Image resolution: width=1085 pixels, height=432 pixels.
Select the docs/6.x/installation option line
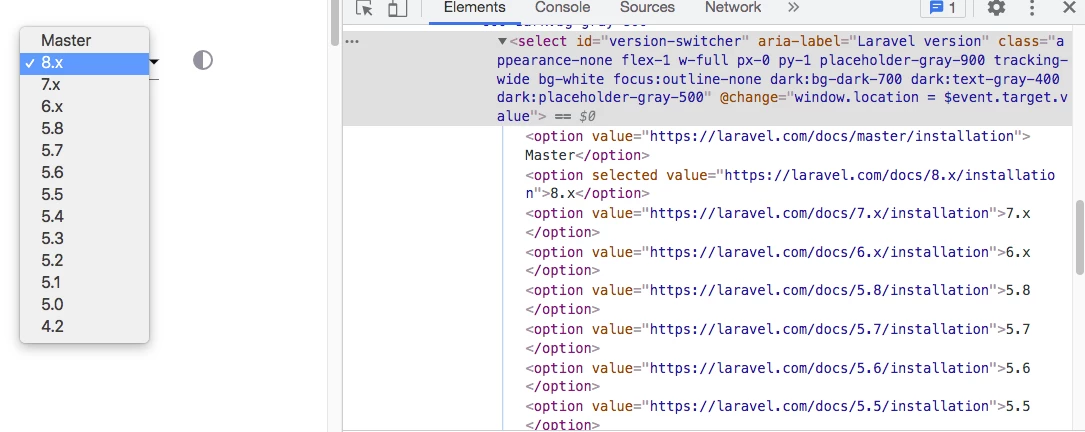[778, 261]
